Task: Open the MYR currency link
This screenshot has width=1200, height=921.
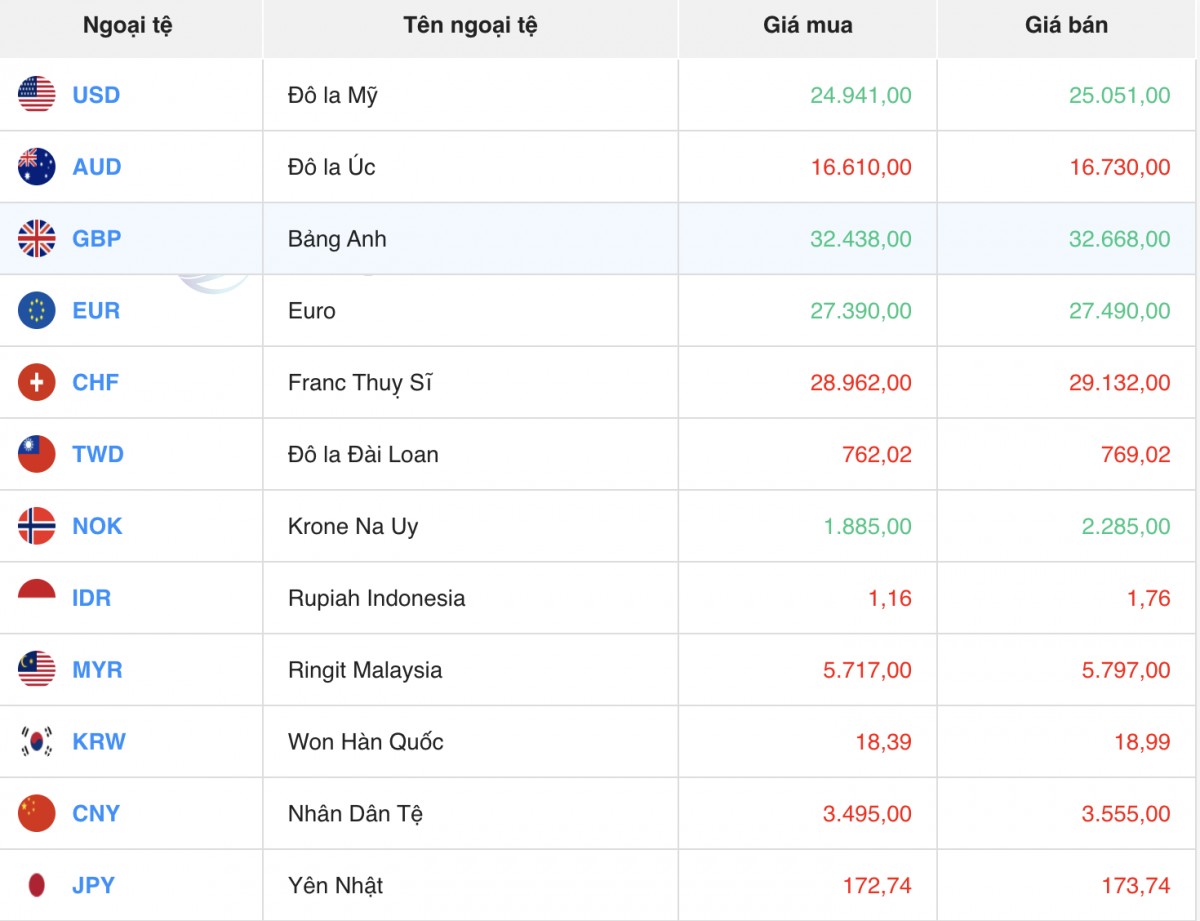Action: (97, 670)
